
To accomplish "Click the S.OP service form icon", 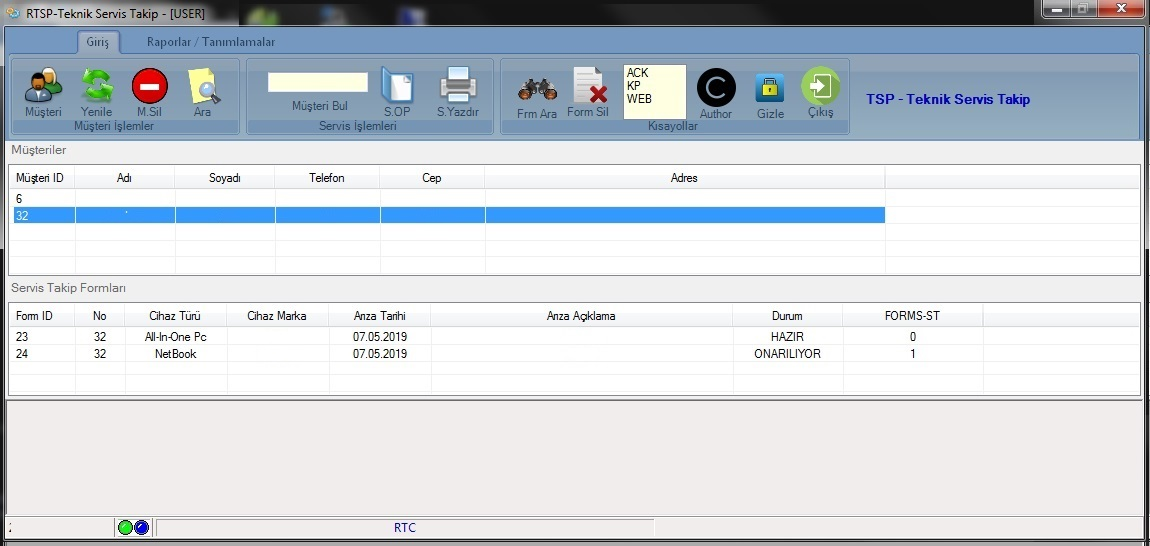I will click(397, 84).
